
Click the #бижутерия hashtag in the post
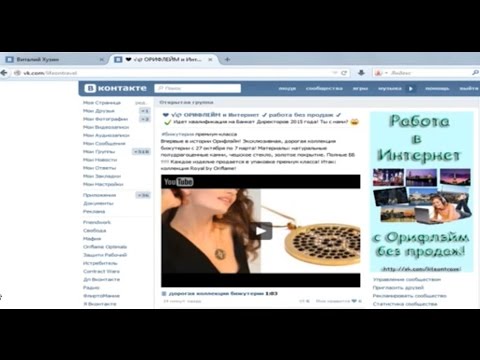[x=177, y=134]
